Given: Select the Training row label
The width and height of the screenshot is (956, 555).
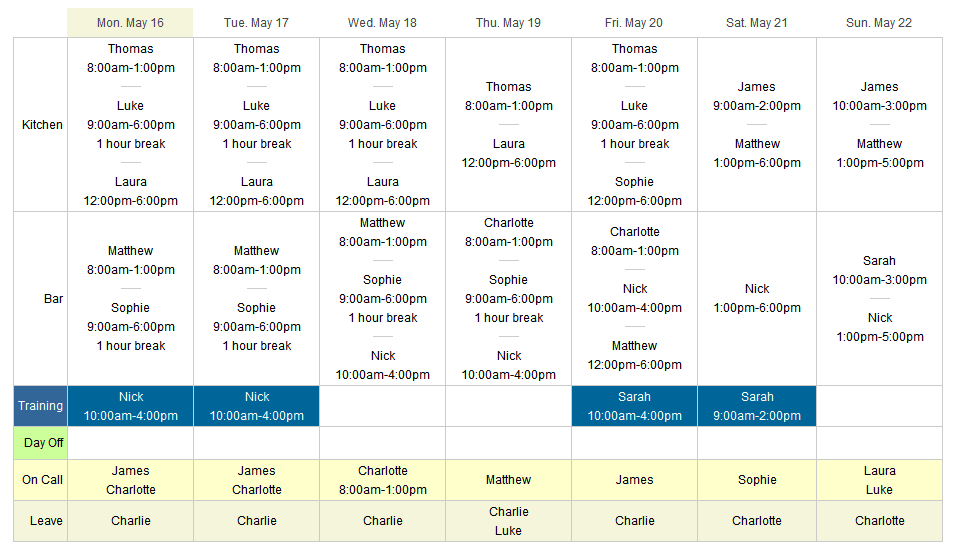Looking at the screenshot, I should click(41, 406).
